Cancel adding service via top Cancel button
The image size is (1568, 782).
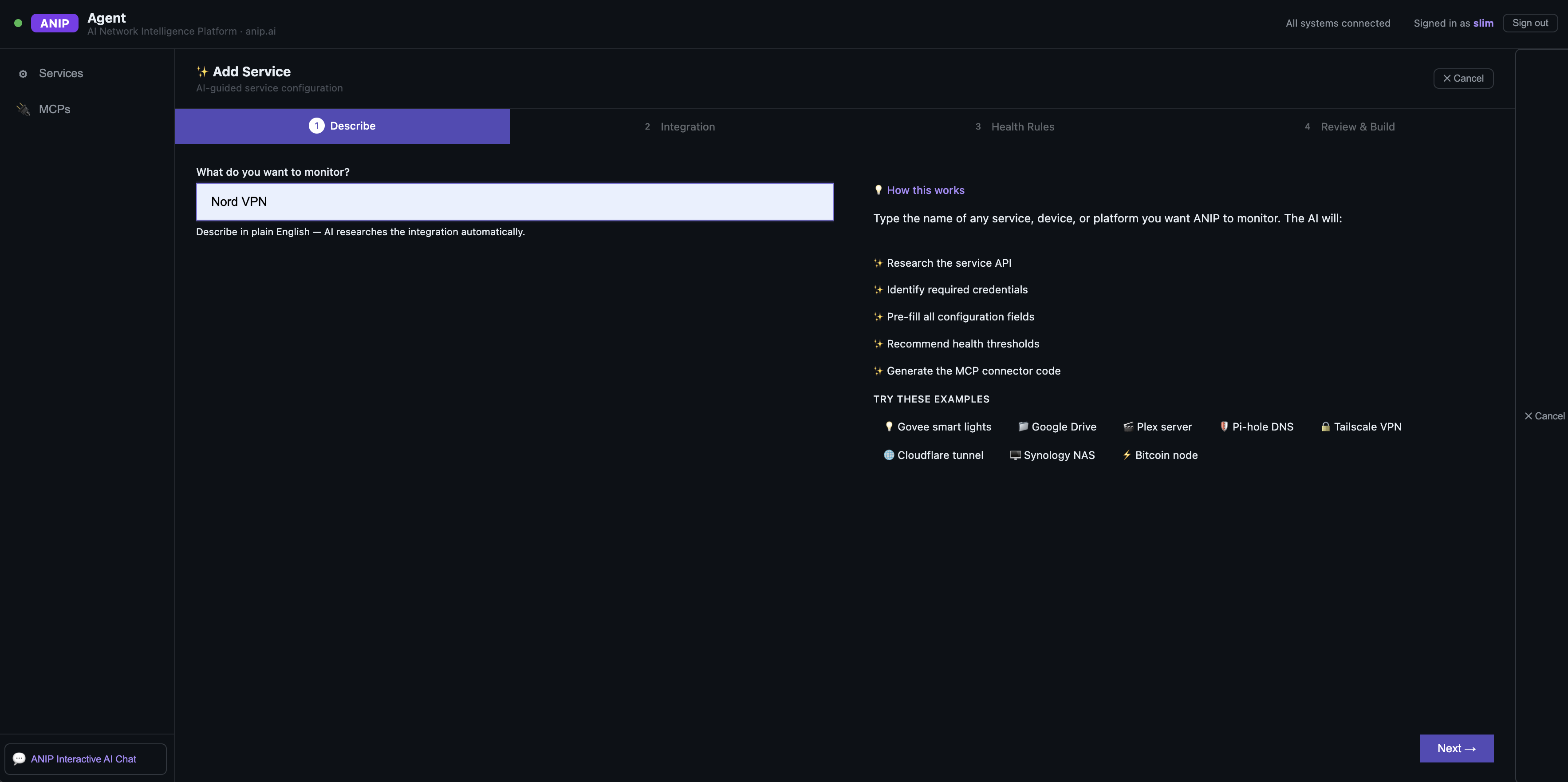coord(1463,79)
